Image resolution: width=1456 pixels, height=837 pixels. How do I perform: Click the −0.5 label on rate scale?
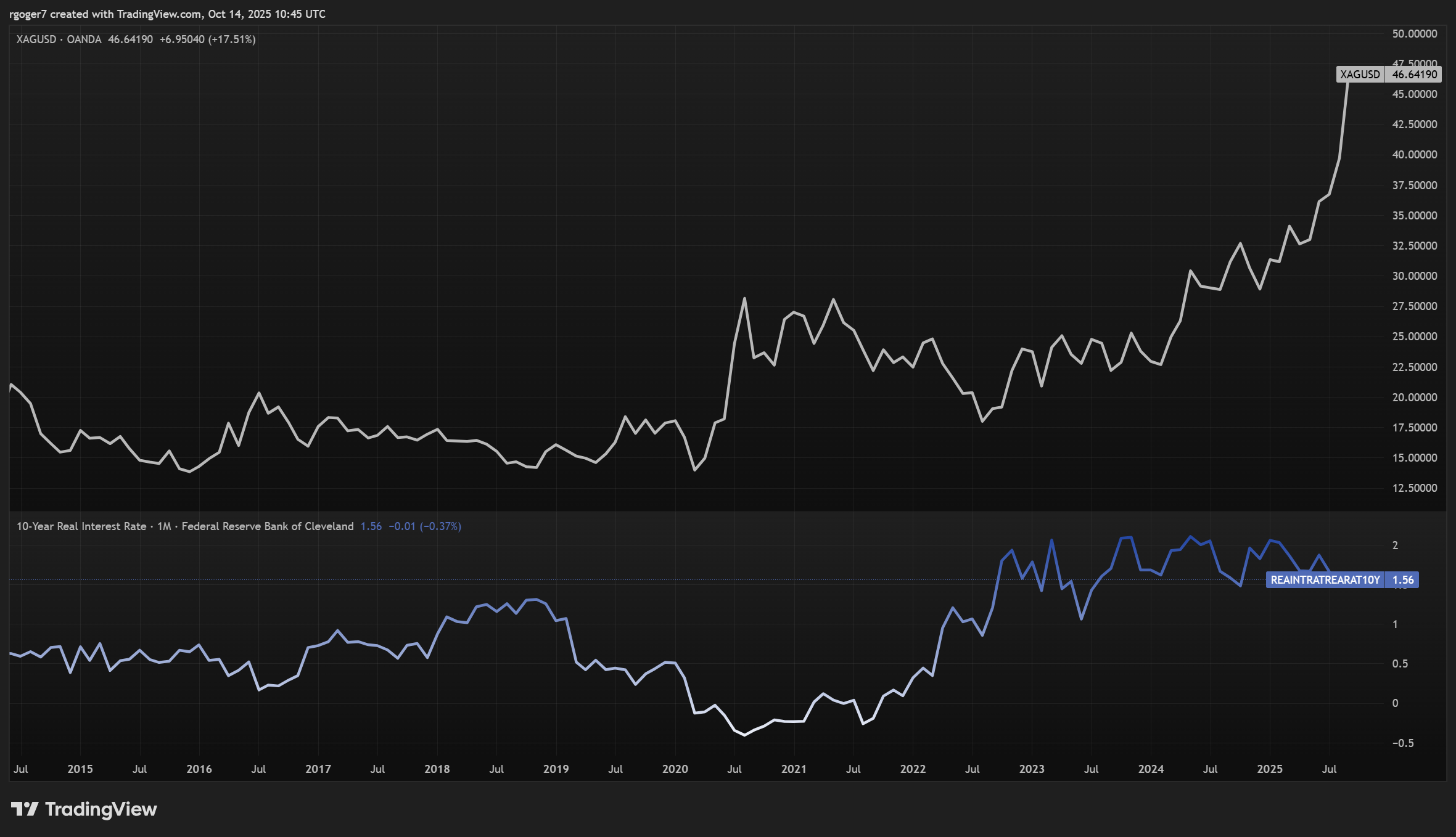(x=1402, y=743)
